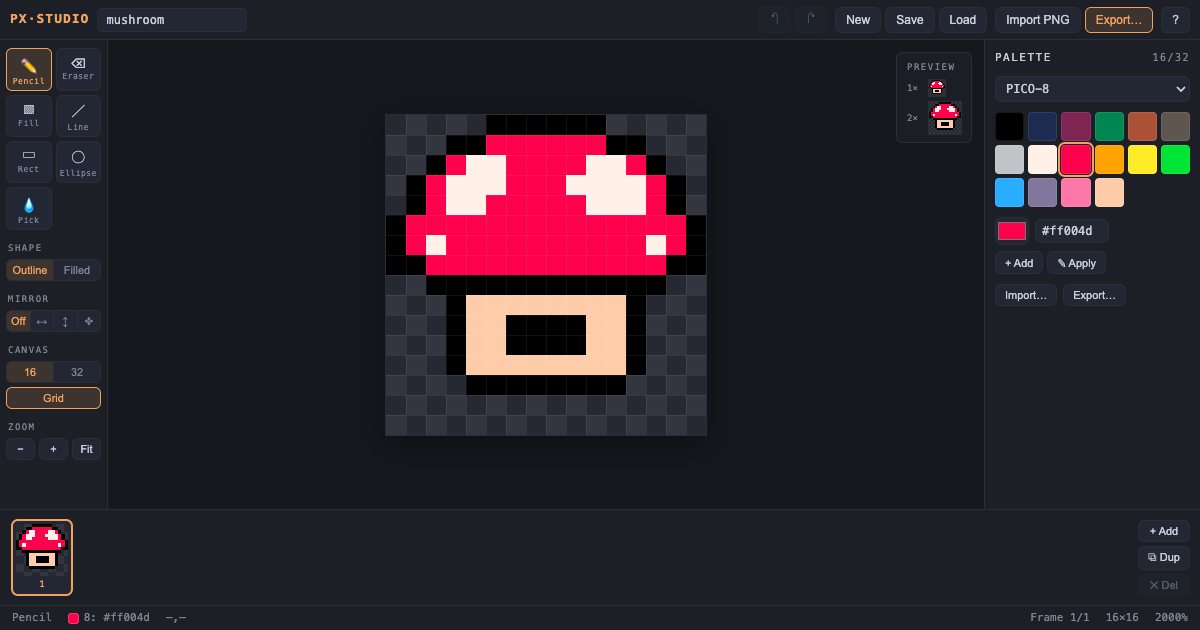The height and width of the screenshot is (630, 1200).
Task: Zoom out with the minus button
Action: (20, 449)
